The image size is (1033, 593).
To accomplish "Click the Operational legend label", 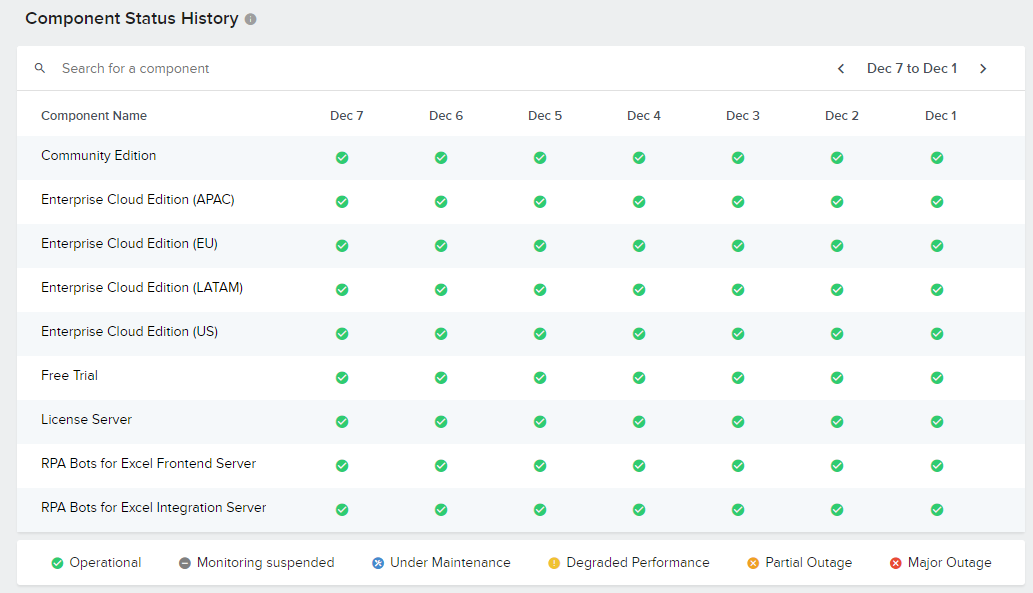I will pyautogui.click(x=105, y=563).
